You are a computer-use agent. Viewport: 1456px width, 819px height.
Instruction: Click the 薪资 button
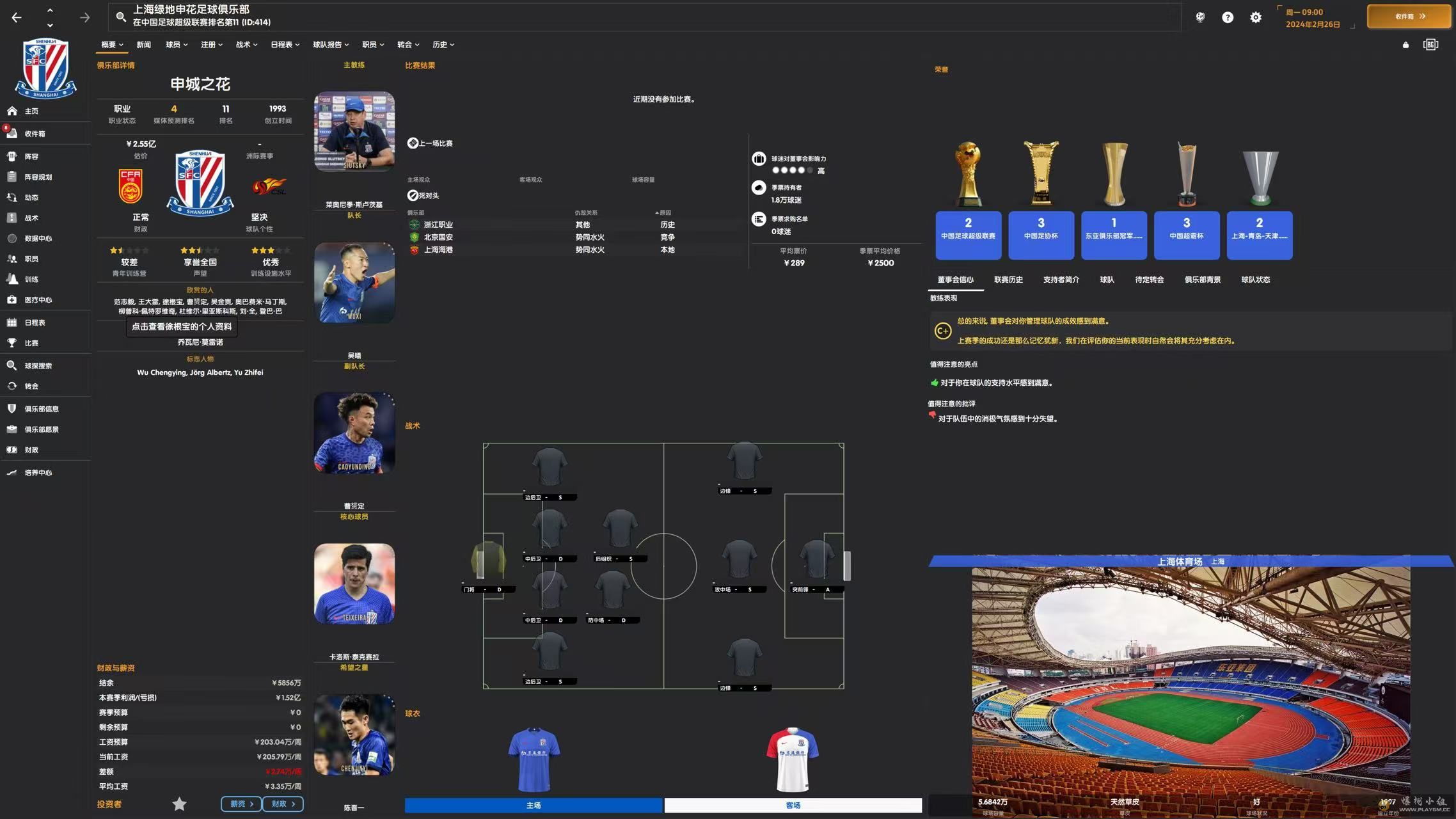pyautogui.click(x=241, y=804)
